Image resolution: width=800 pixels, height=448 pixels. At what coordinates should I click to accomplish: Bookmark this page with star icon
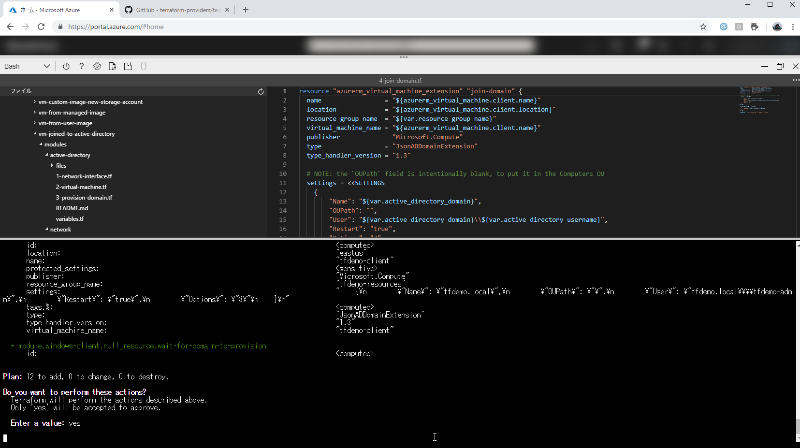click(x=703, y=27)
